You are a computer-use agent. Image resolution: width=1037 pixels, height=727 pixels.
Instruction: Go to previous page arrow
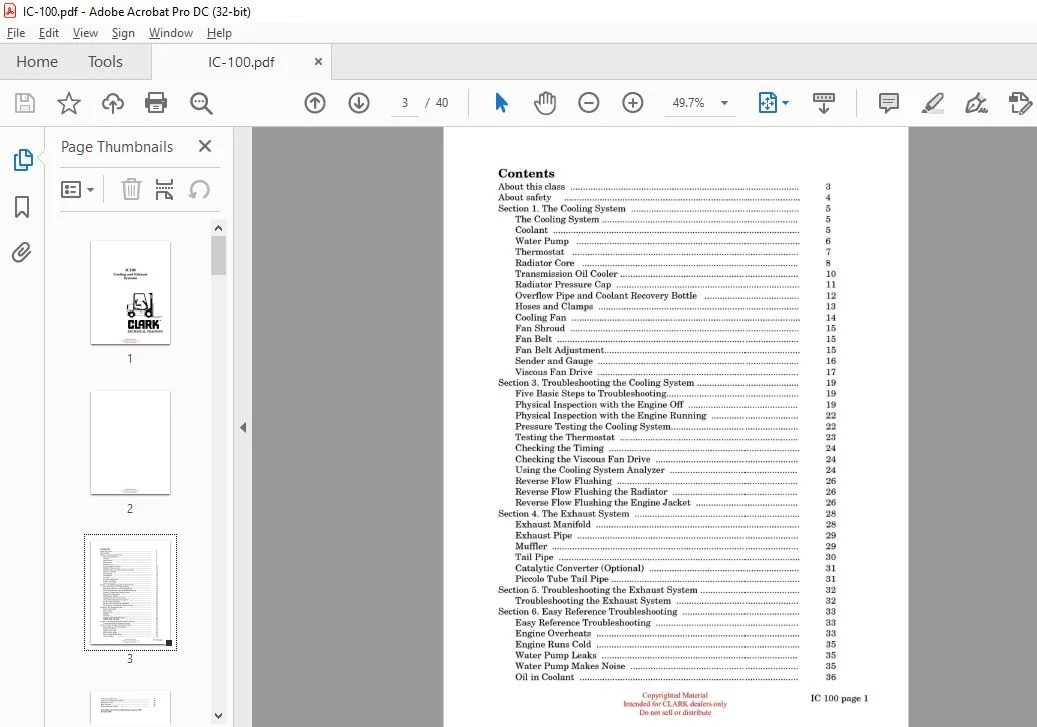click(315, 103)
